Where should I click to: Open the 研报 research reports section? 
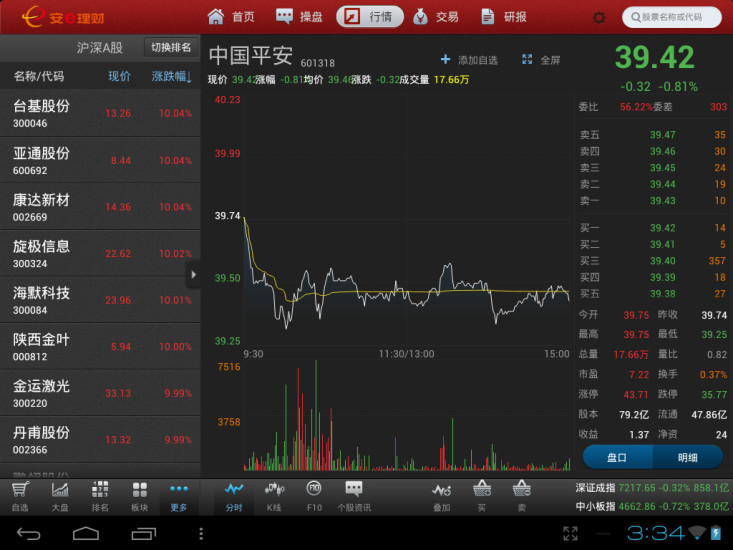503,17
